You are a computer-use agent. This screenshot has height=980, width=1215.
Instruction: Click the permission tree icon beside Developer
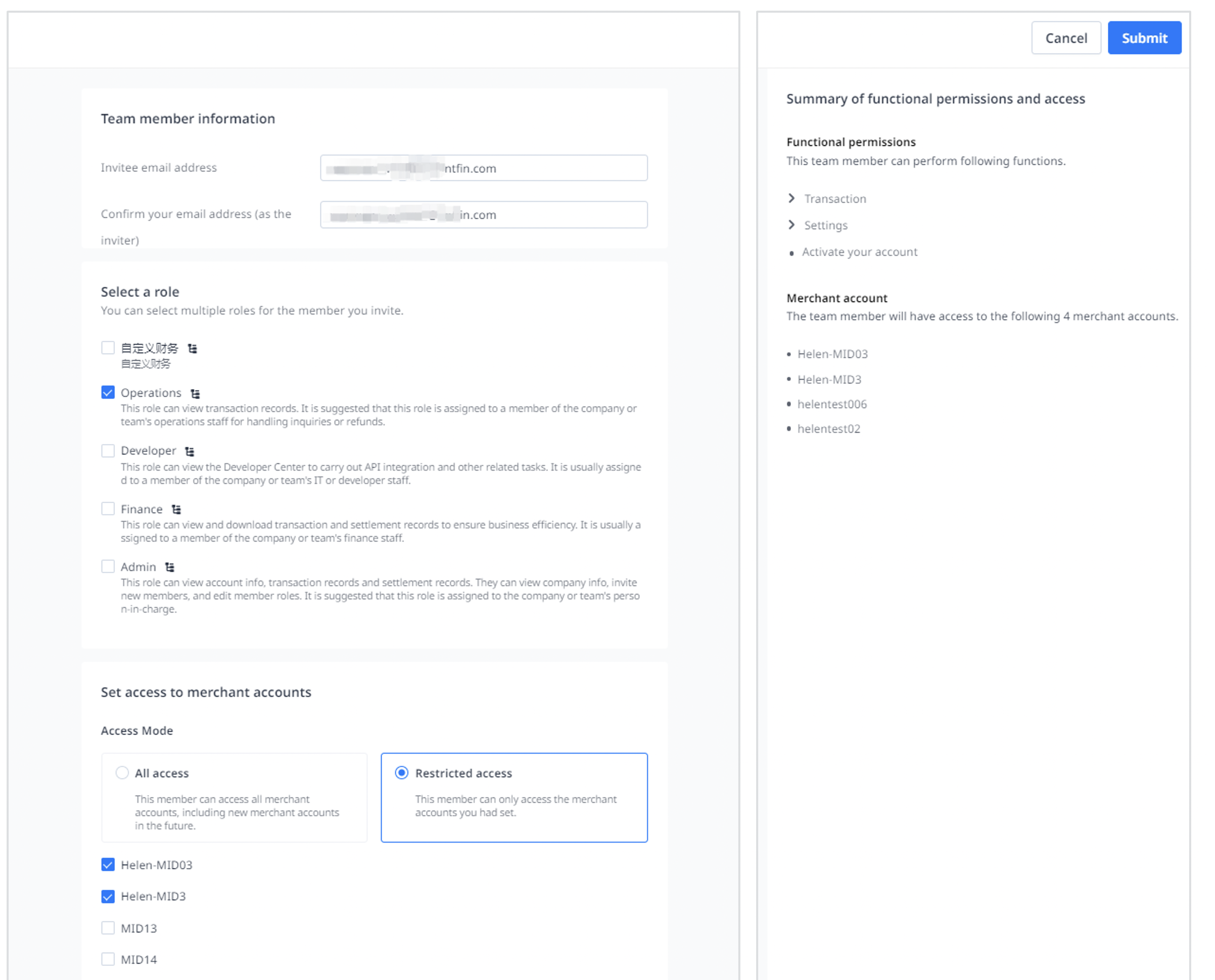coord(190,451)
